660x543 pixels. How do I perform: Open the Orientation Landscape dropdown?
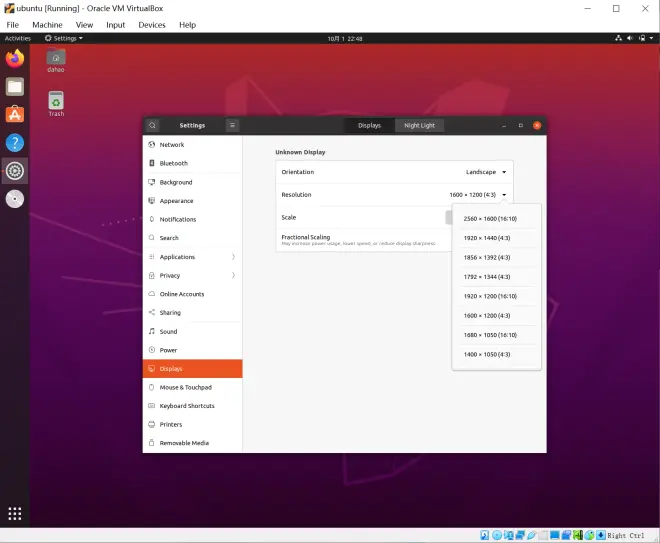point(486,172)
